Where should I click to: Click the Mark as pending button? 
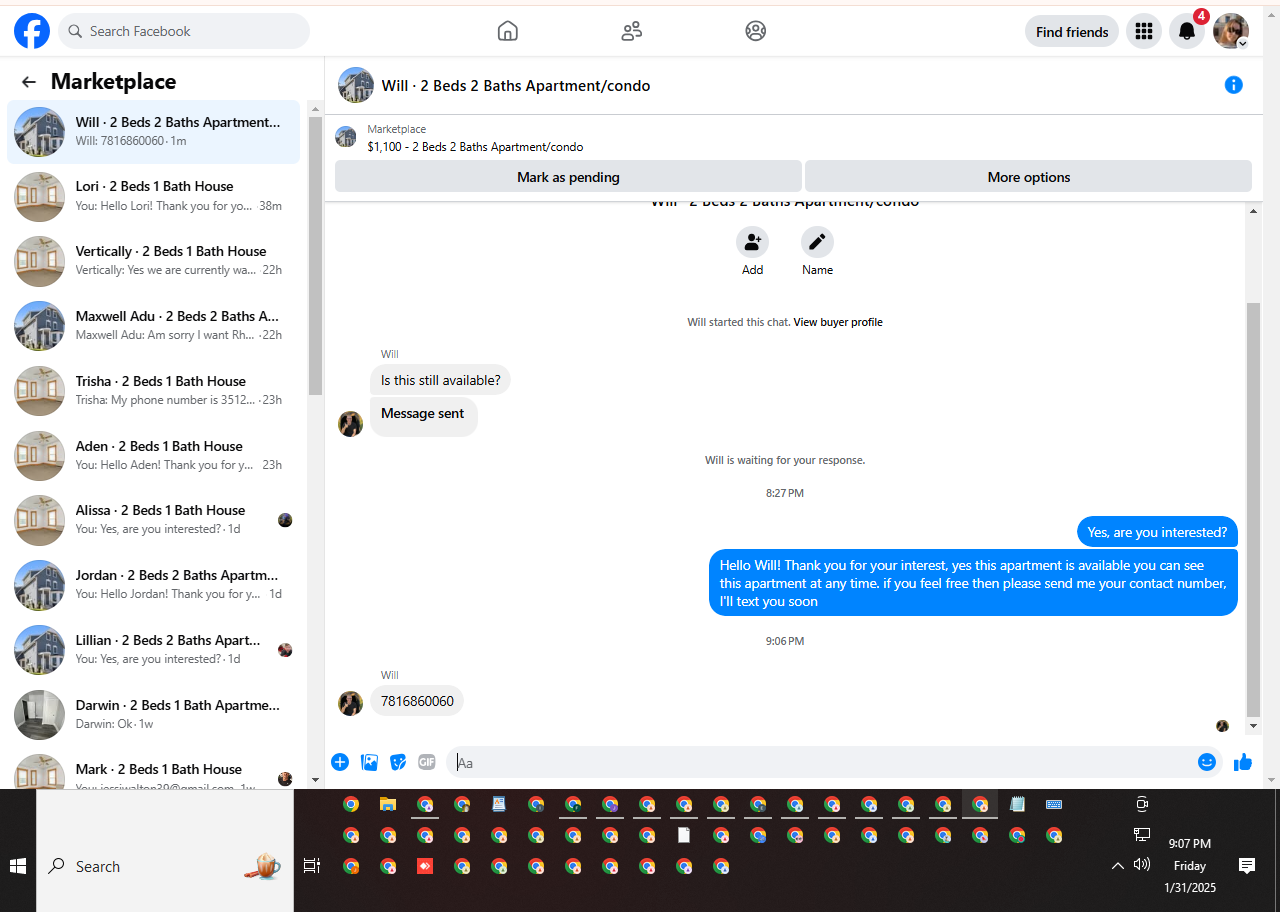coord(568,177)
